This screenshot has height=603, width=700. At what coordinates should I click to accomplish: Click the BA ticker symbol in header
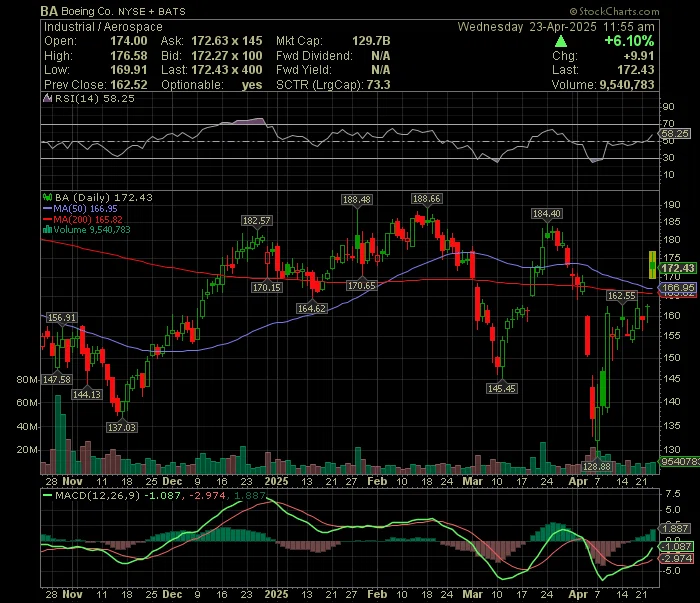(x=49, y=11)
